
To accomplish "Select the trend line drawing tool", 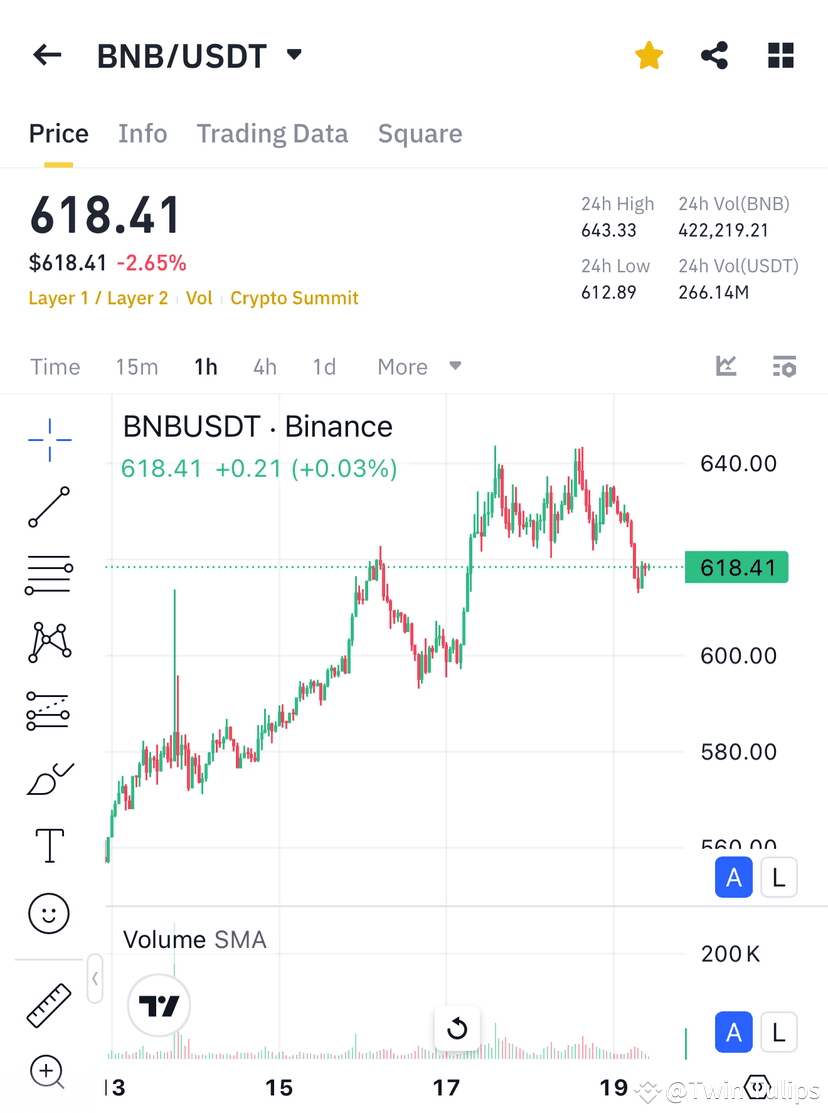I will [x=49, y=507].
